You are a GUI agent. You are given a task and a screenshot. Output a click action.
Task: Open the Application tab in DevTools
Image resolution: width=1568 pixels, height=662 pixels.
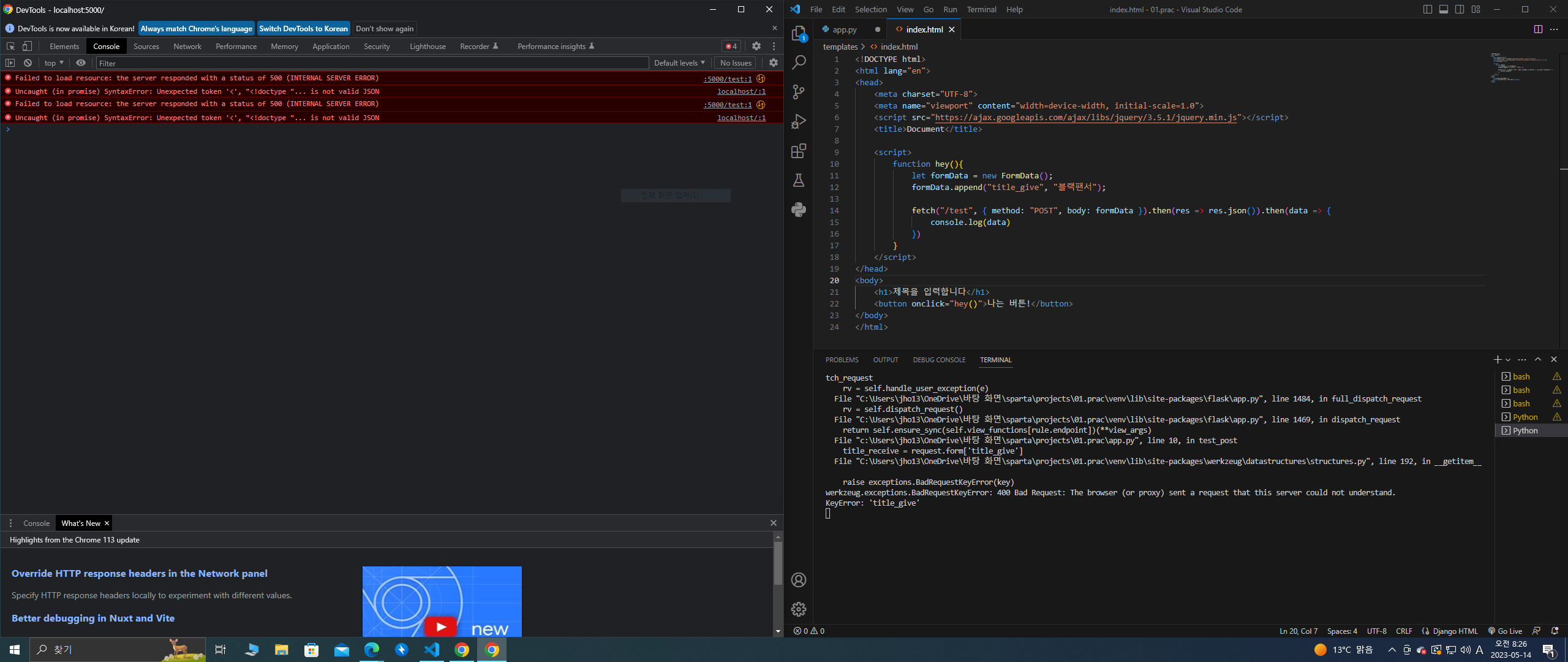[331, 46]
